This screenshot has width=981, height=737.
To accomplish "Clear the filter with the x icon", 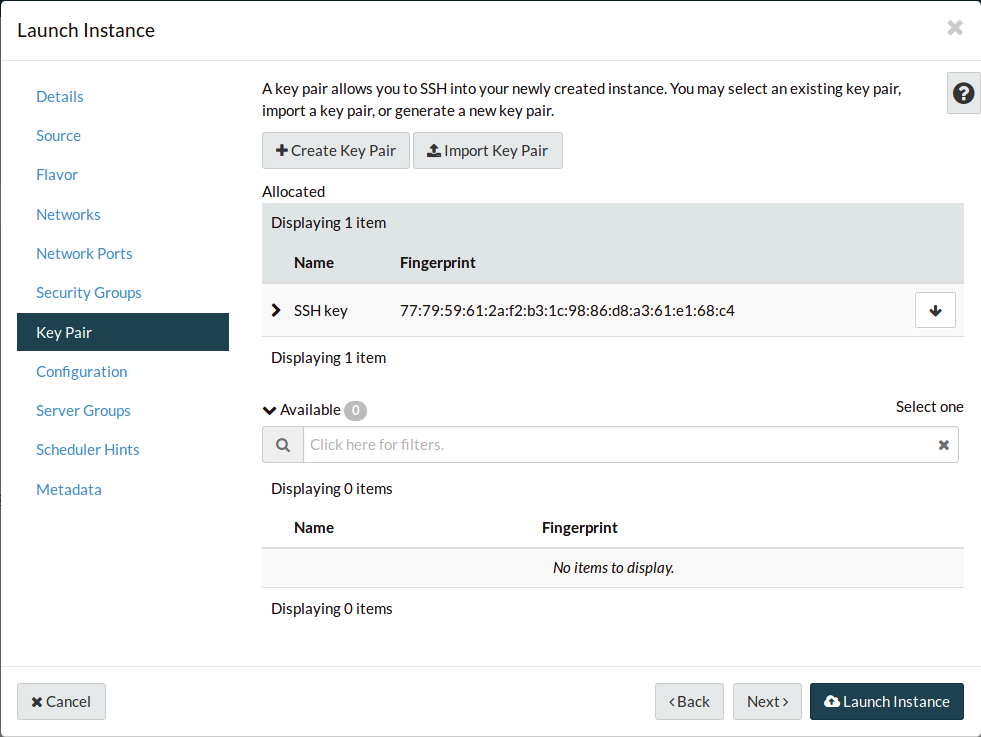I will 943,445.
